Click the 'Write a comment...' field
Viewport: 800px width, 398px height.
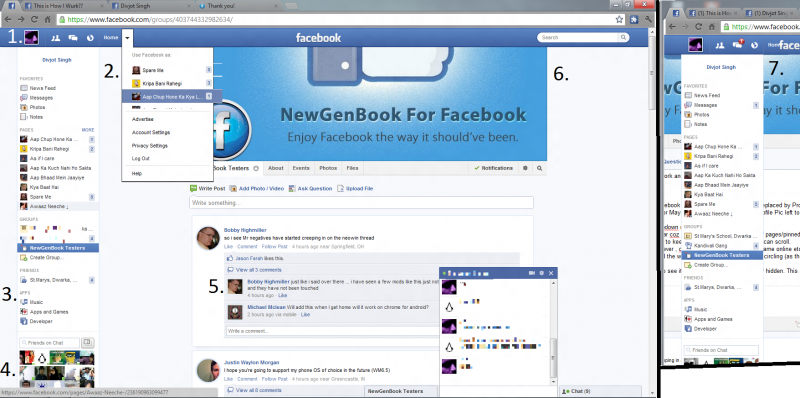332,331
